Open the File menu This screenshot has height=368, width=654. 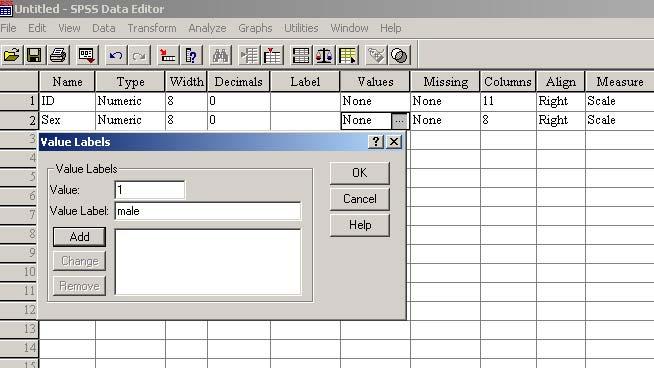point(8,28)
